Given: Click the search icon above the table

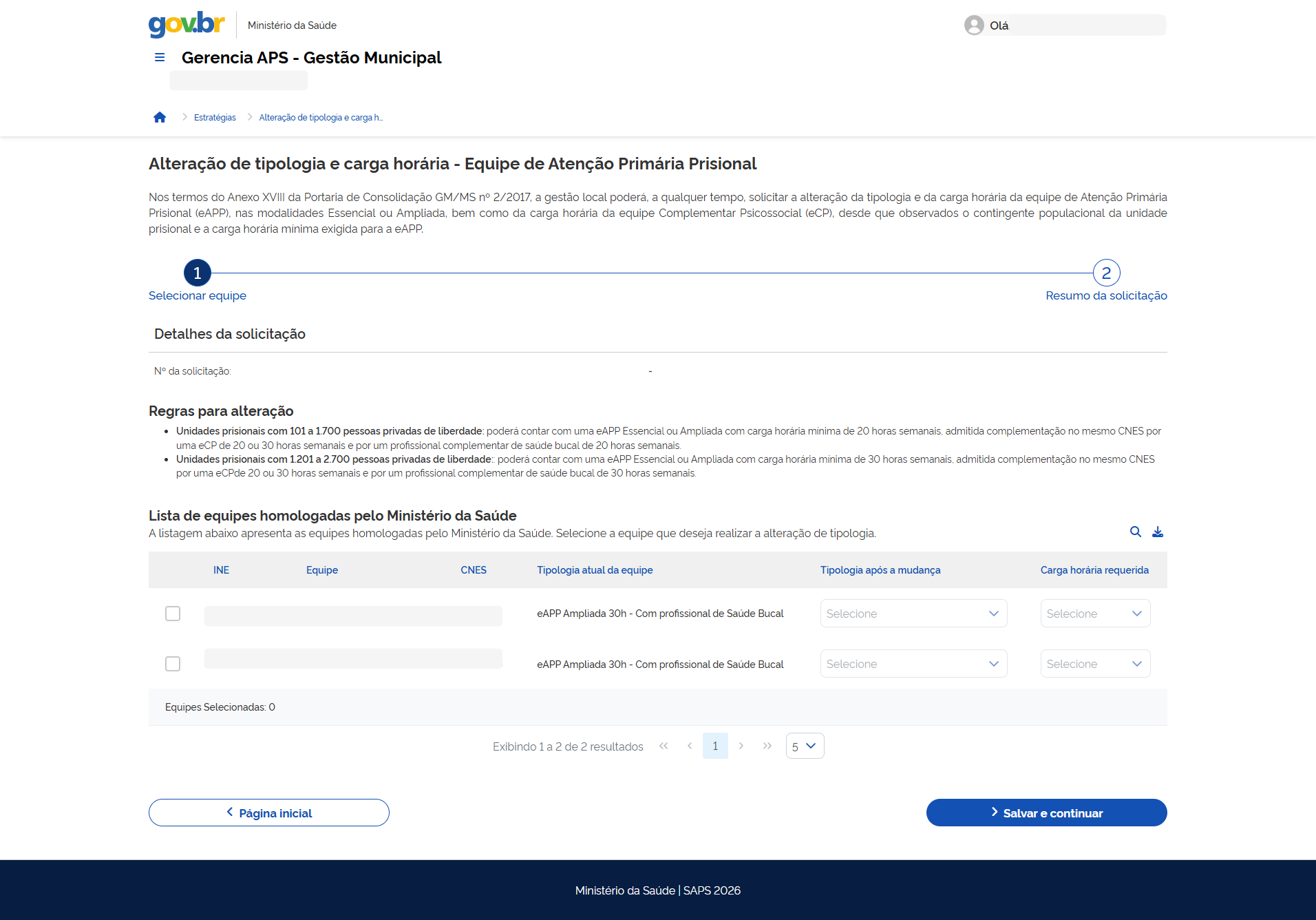Looking at the screenshot, I should [1136, 532].
